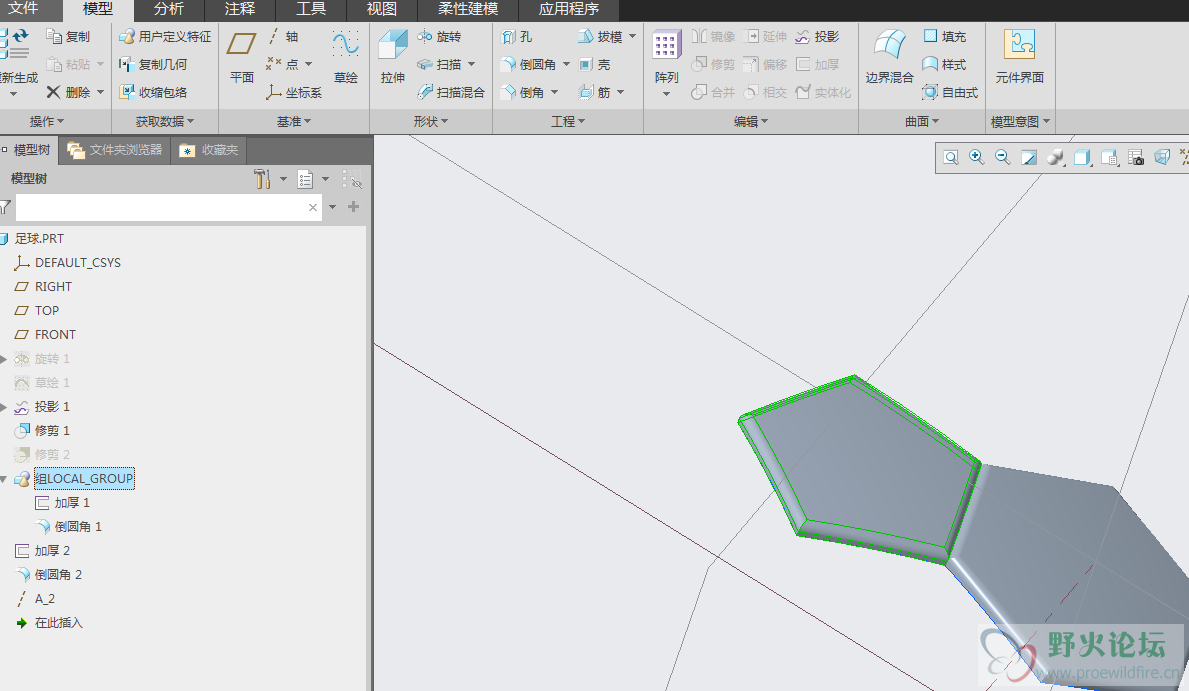The width and height of the screenshot is (1189, 691).
Task: Select Copy Geometry (复制几何)
Action: pyautogui.click(x=153, y=64)
